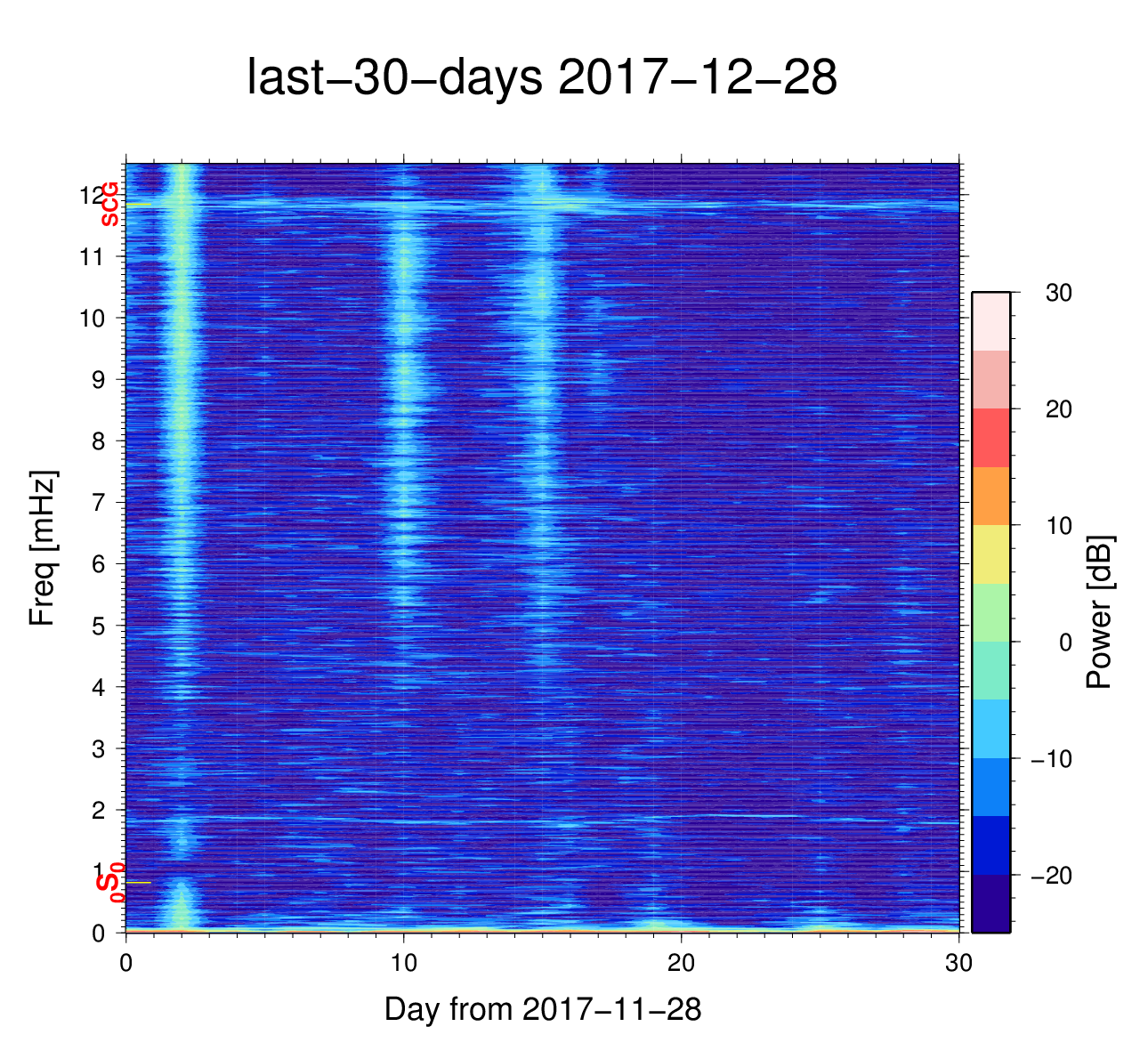Pick the darkest navy colorbar segment at bottom
This screenshot has width=1148, height=1059.
(990, 903)
